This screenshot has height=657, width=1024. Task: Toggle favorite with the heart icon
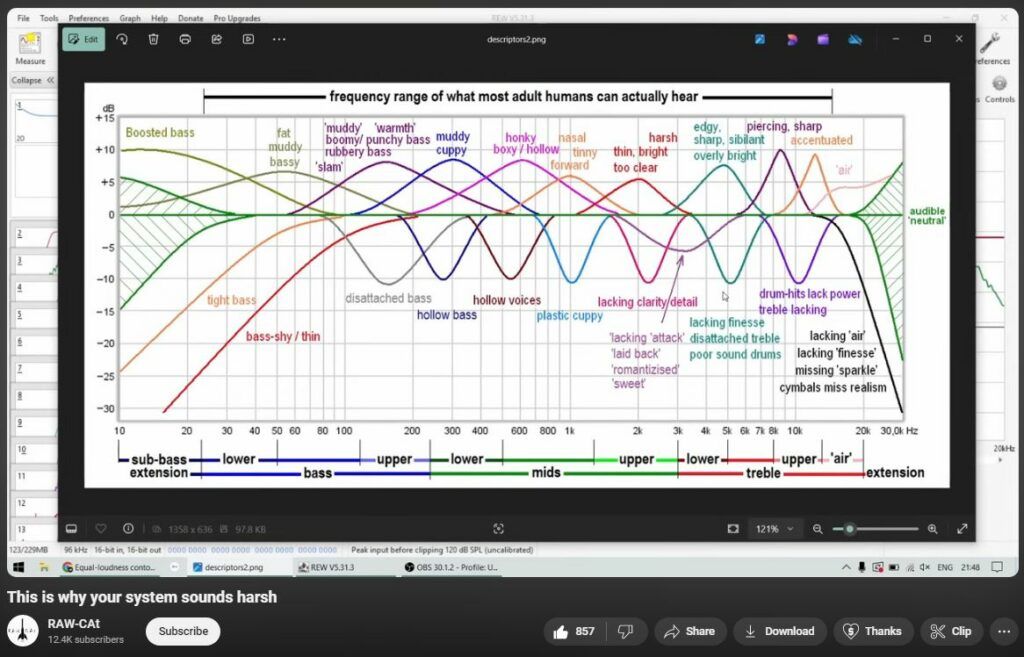[100, 528]
